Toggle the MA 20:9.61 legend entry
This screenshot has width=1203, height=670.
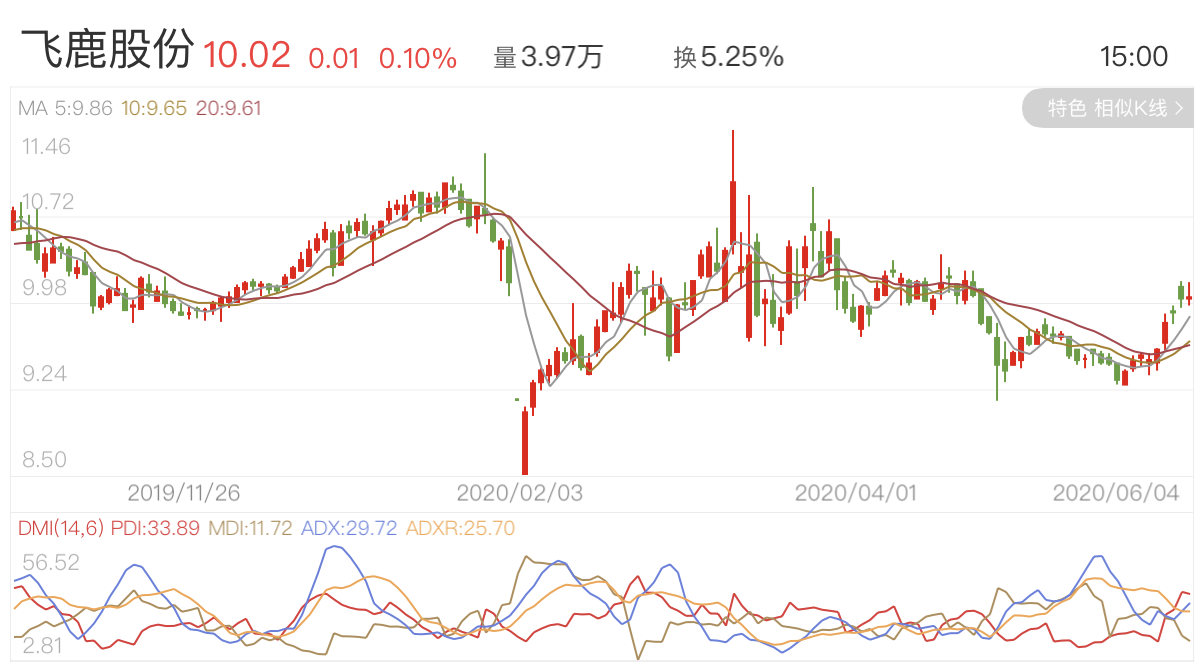coord(228,109)
